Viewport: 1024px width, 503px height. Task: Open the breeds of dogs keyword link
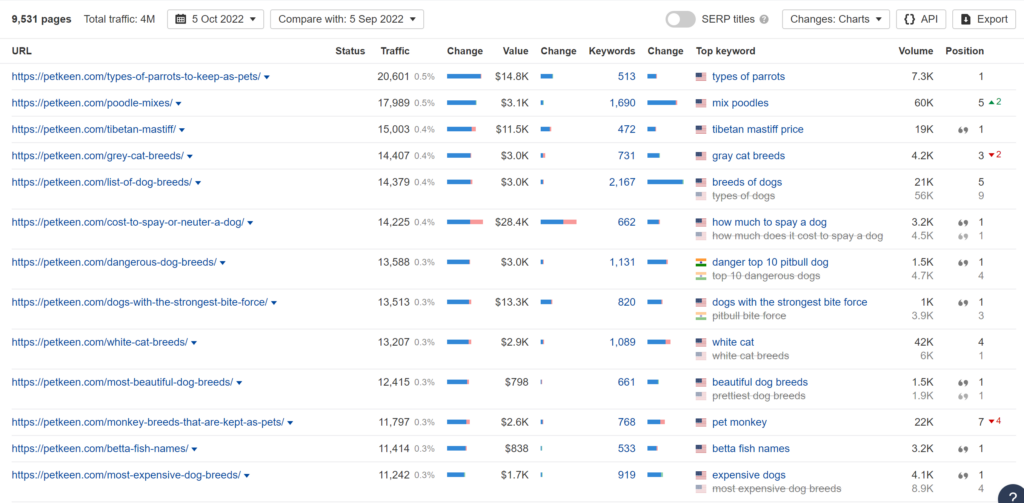(x=746, y=182)
